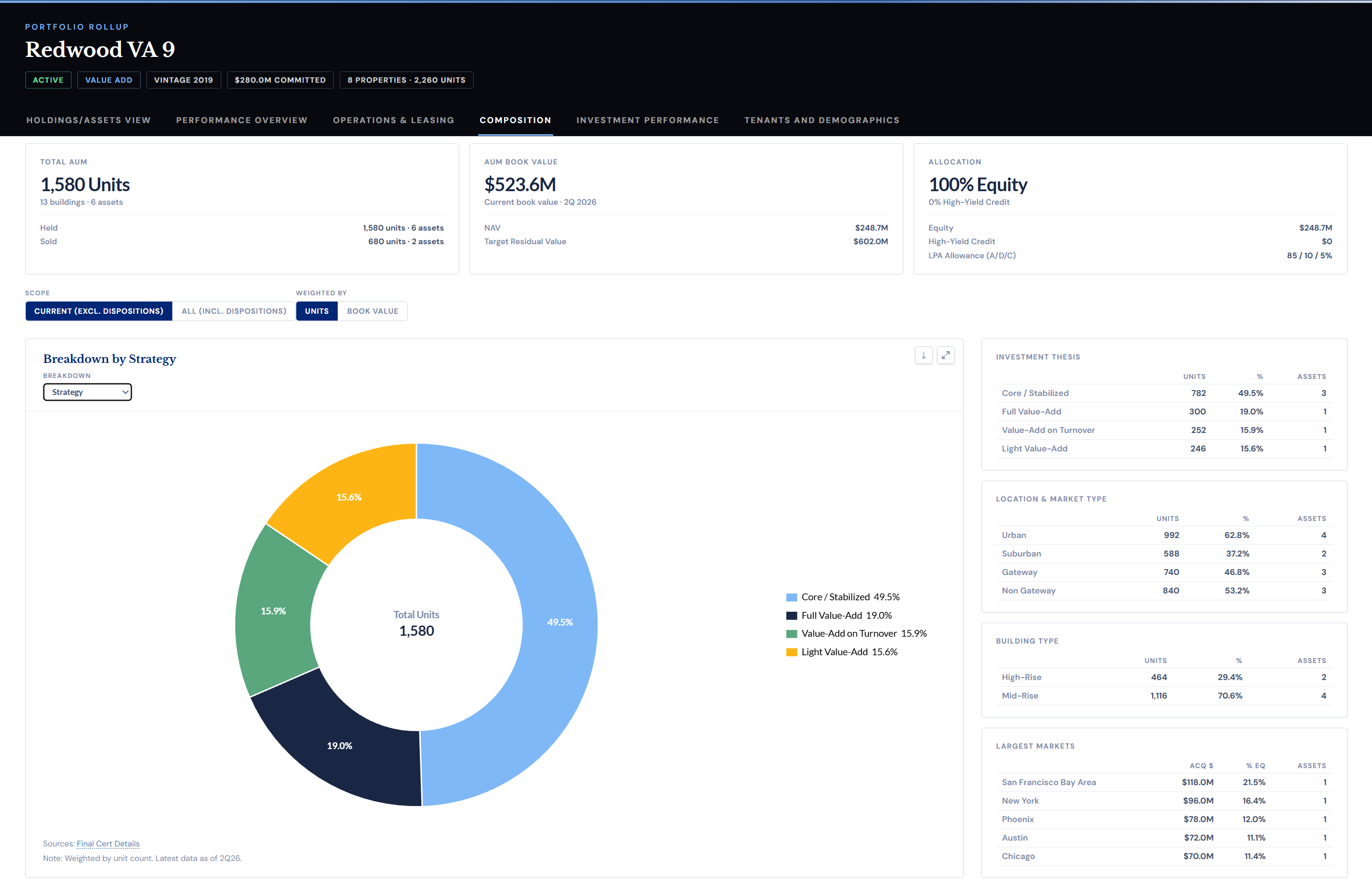Click the Full Value-Add legend swatch
Image resolution: width=1372 pixels, height=879 pixels.
click(792, 615)
